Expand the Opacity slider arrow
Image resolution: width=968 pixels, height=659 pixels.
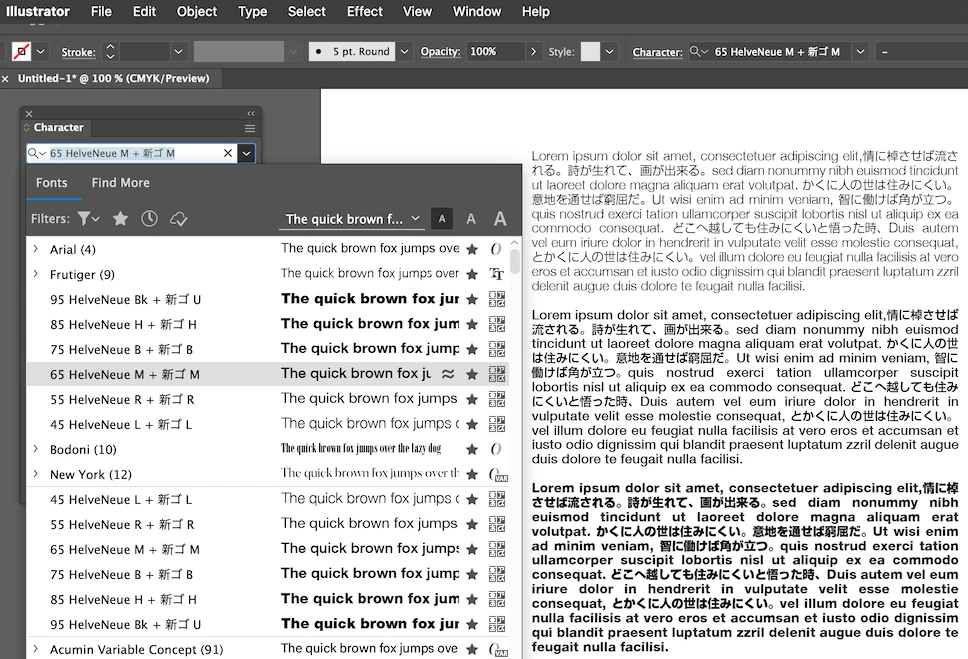pos(533,52)
